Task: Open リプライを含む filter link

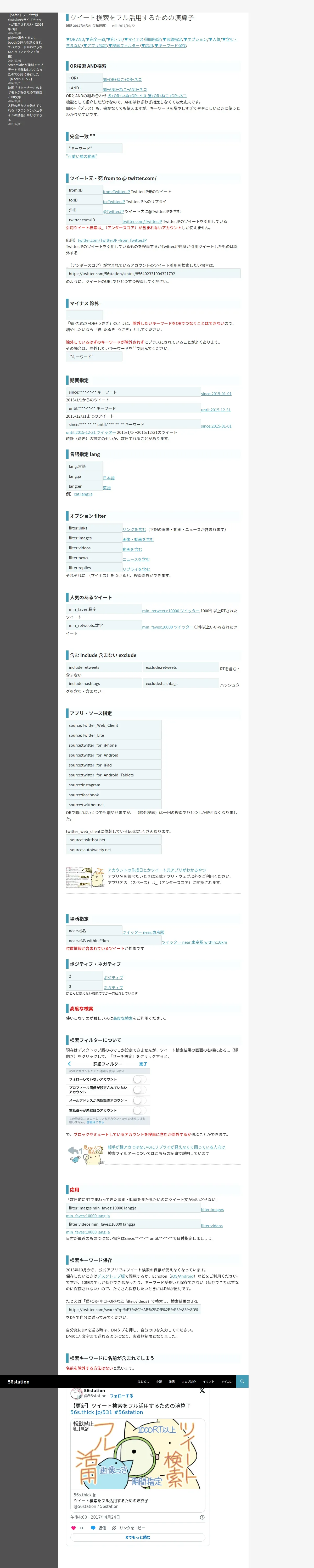Action: tap(136, 570)
